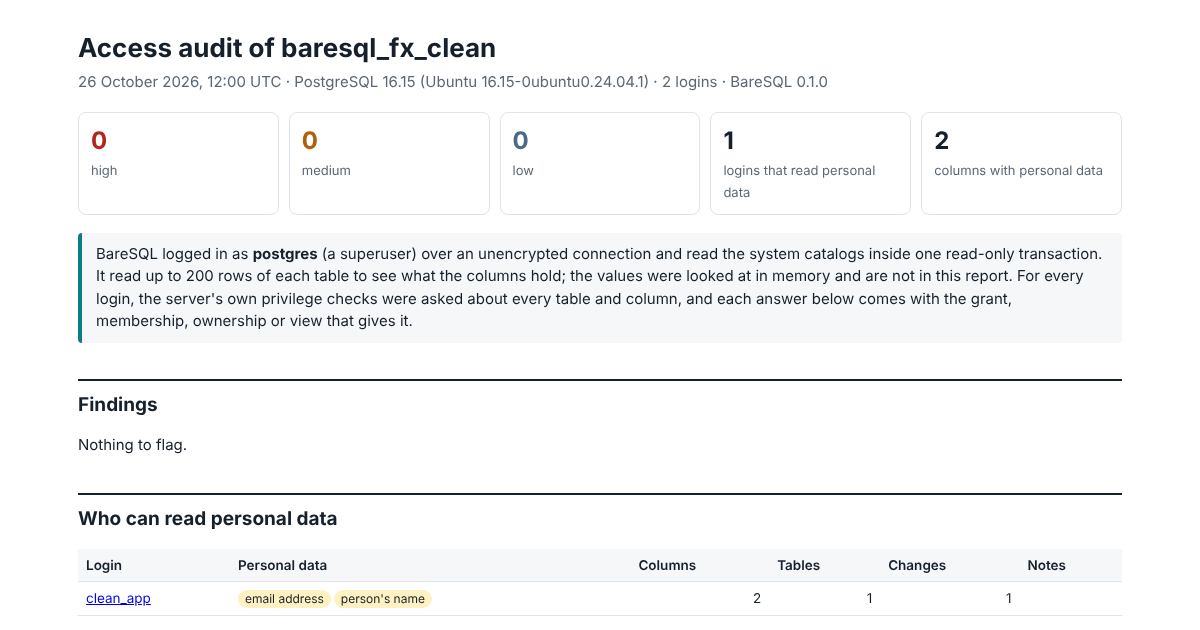The image size is (1200, 630).
Task: Click the report date and PostgreSQL version line
Action: [x=453, y=82]
